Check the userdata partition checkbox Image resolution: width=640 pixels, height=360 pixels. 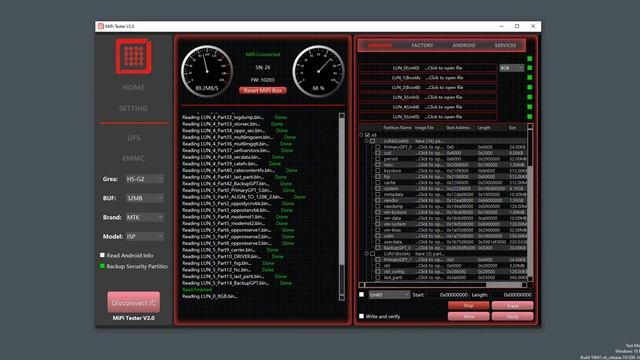[378, 242]
